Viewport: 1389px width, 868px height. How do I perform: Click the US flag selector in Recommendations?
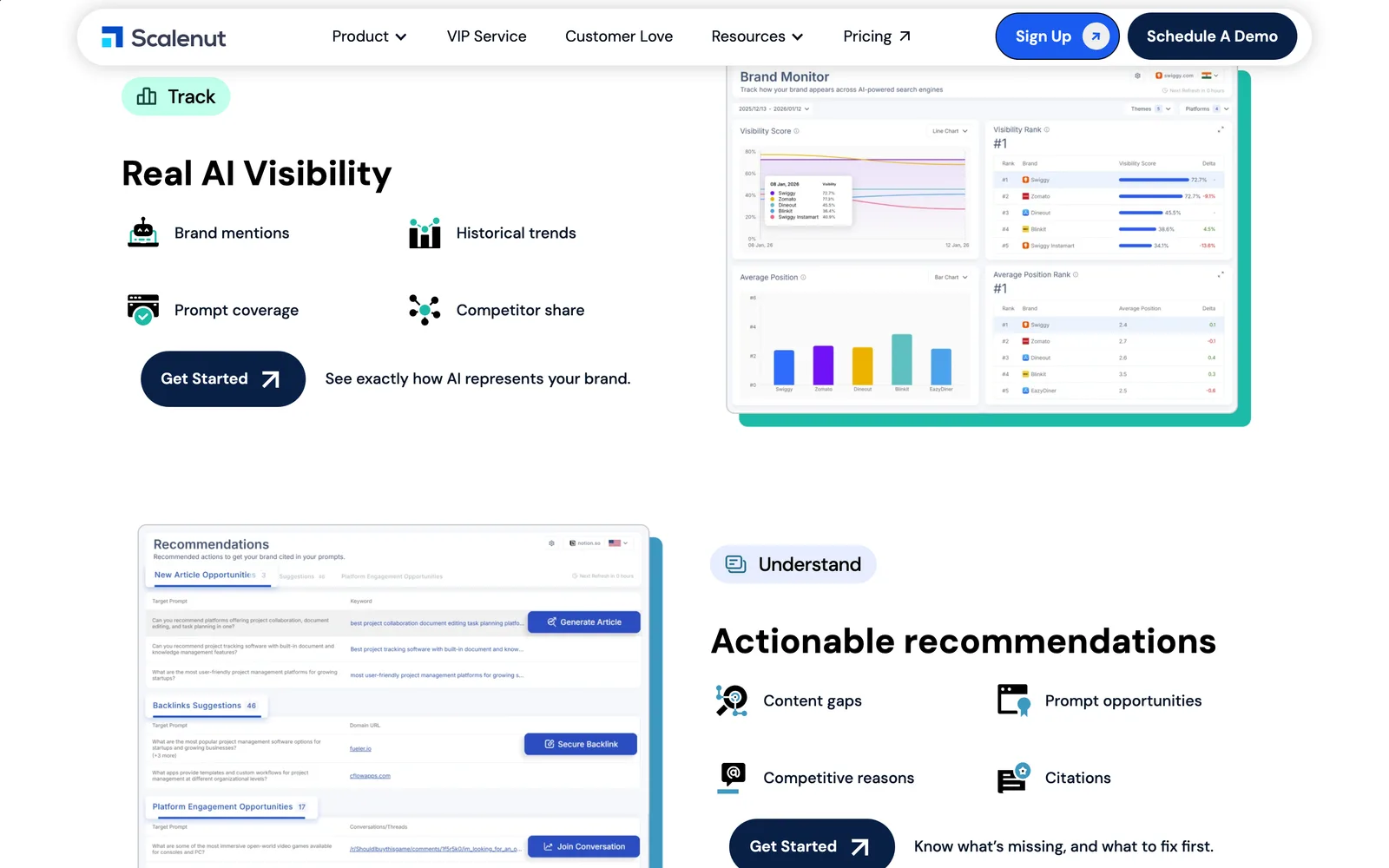[x=618, y=543]
